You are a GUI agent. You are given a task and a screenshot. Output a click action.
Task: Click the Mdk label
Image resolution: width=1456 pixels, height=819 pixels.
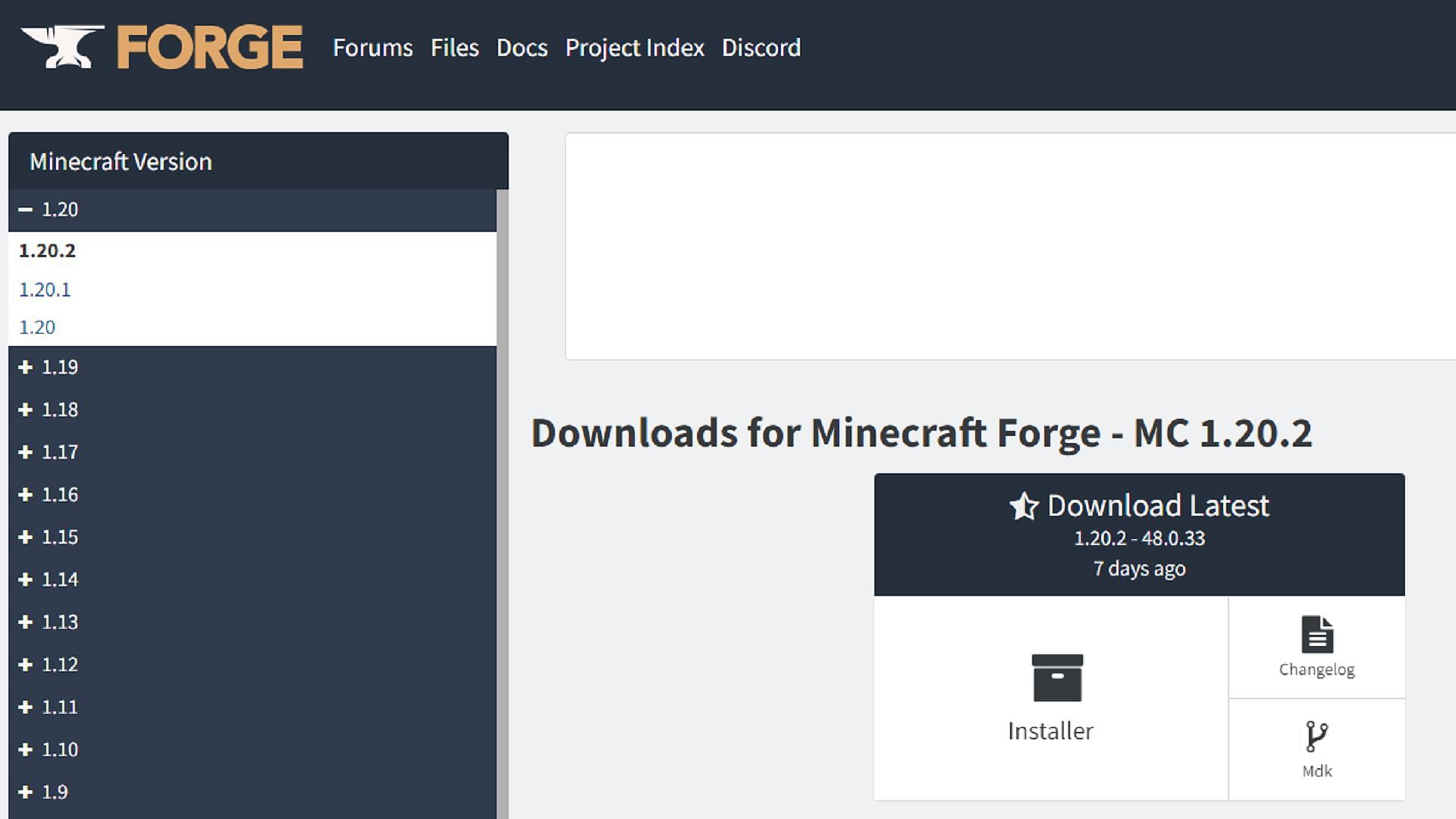click(x=1316, y=771)
